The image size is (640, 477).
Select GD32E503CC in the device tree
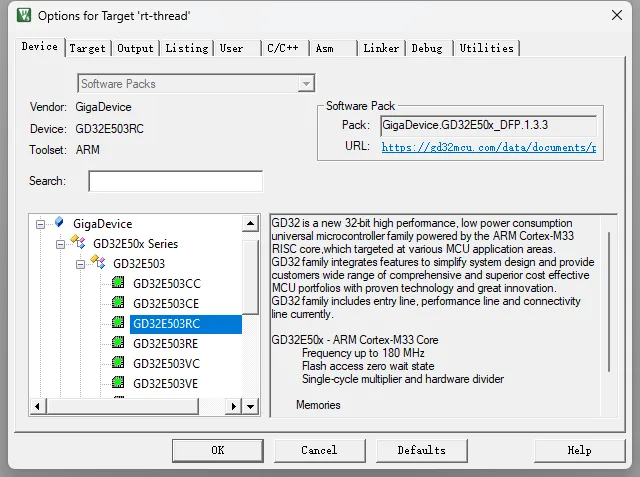(167, 284)
